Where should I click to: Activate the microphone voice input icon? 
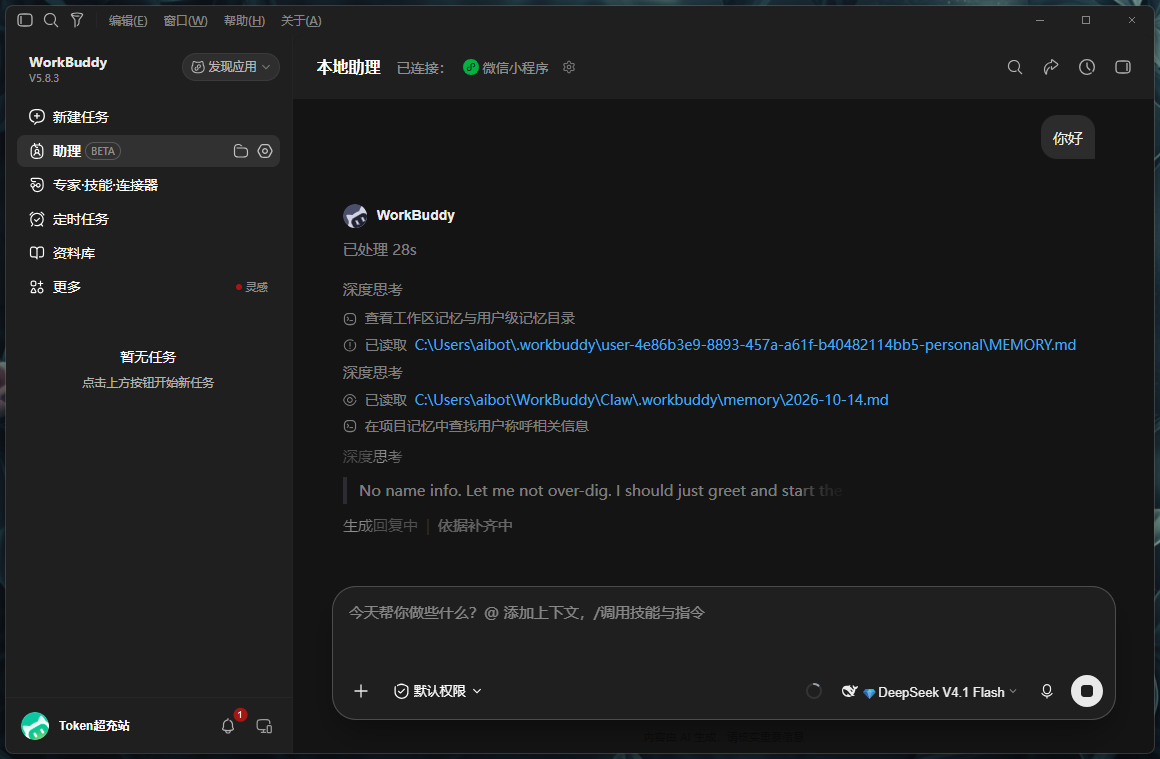1047,691
